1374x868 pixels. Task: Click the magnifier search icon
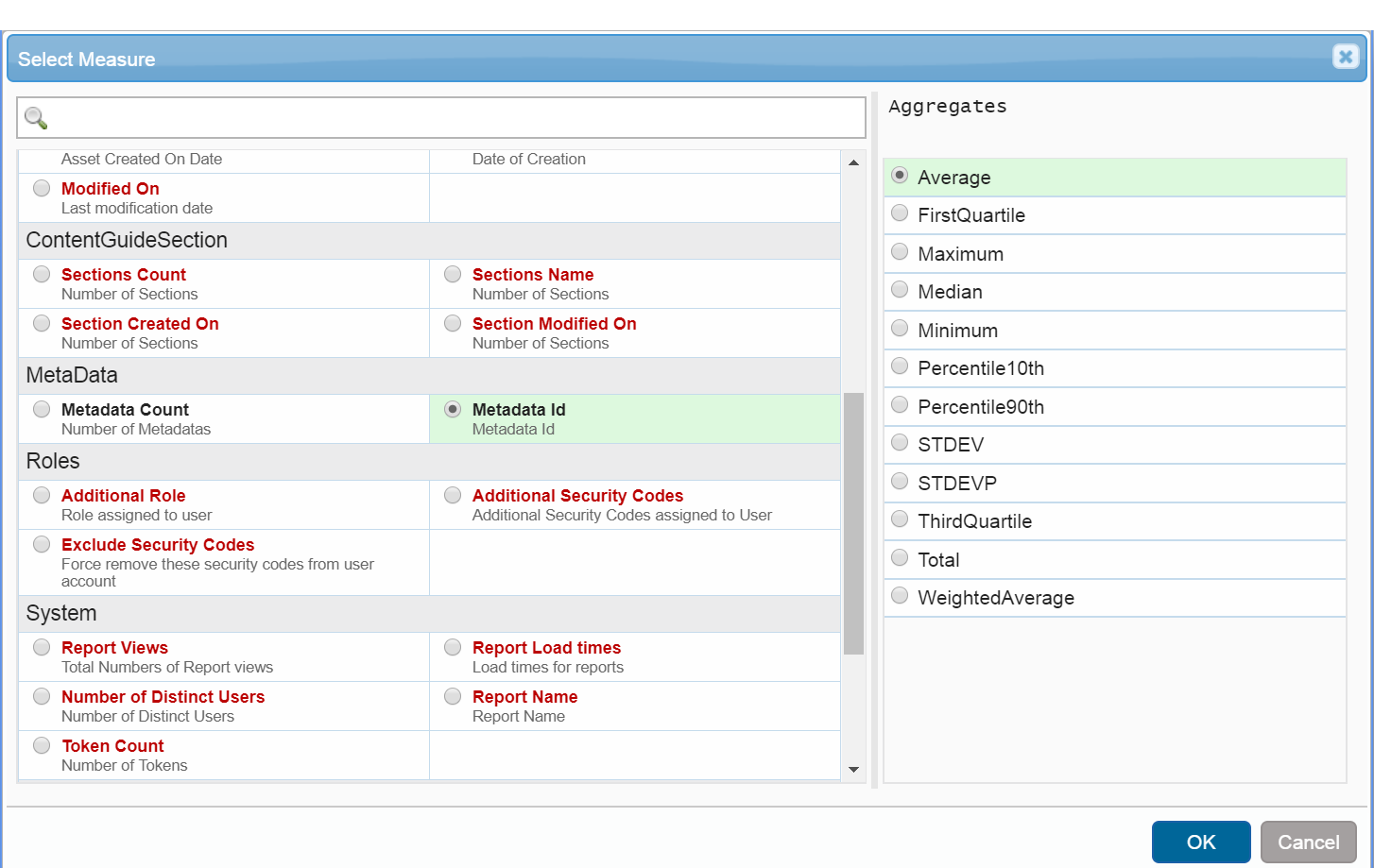click(x=36, y=118)
